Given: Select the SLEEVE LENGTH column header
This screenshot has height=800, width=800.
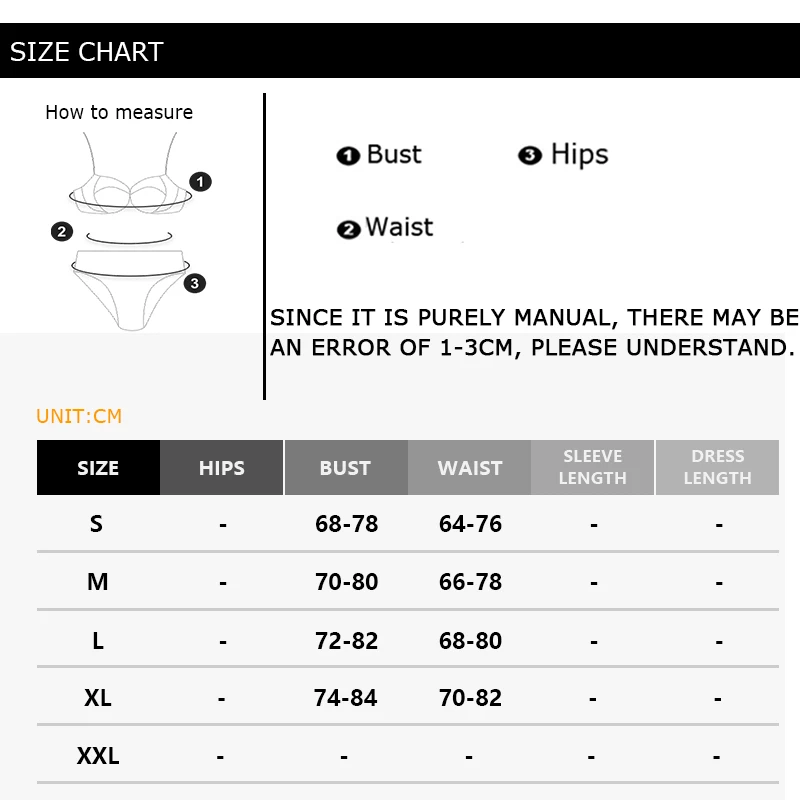Looking at the screenshot, I should tap(592, 468).
